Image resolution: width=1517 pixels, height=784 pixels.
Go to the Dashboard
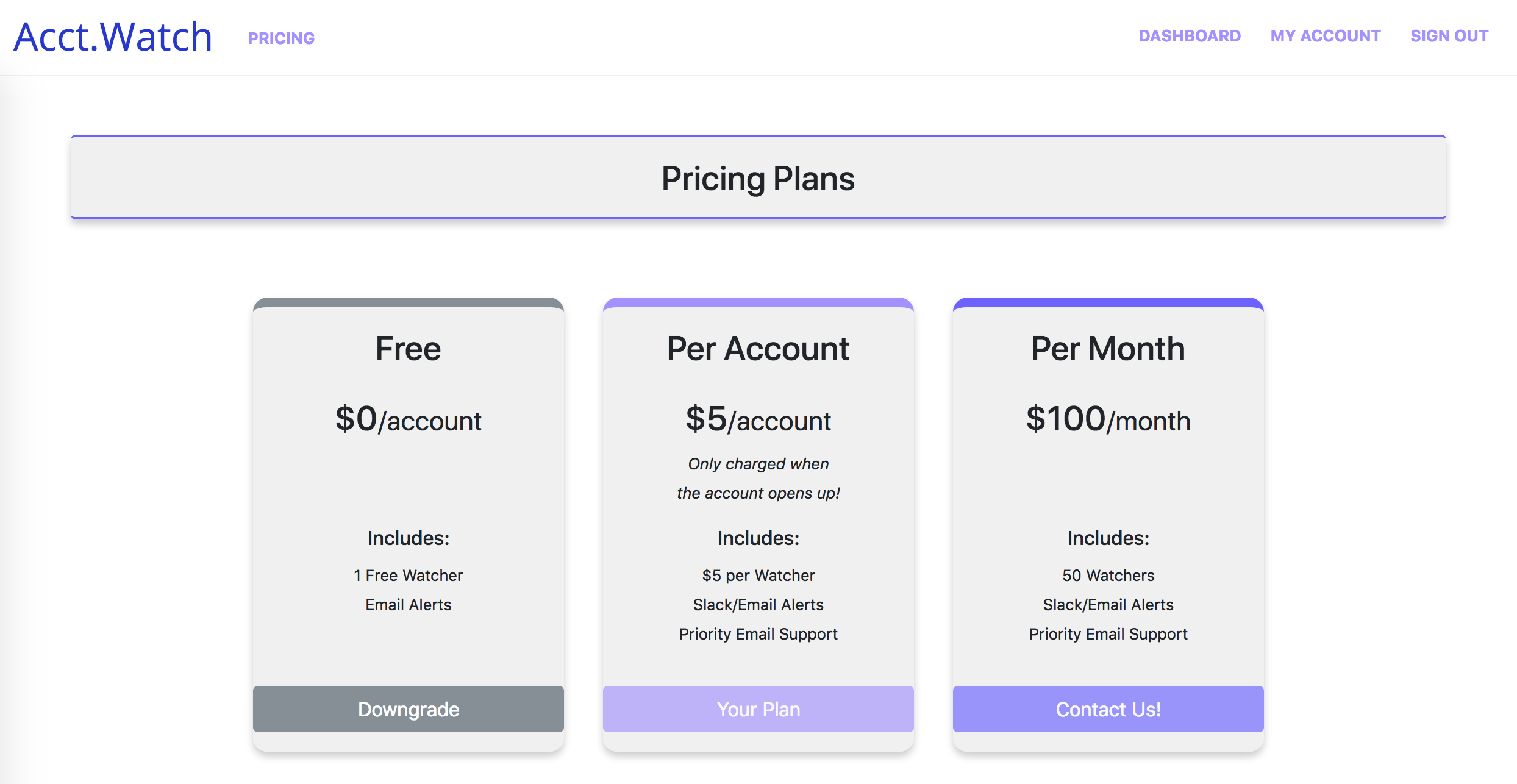1190,36
